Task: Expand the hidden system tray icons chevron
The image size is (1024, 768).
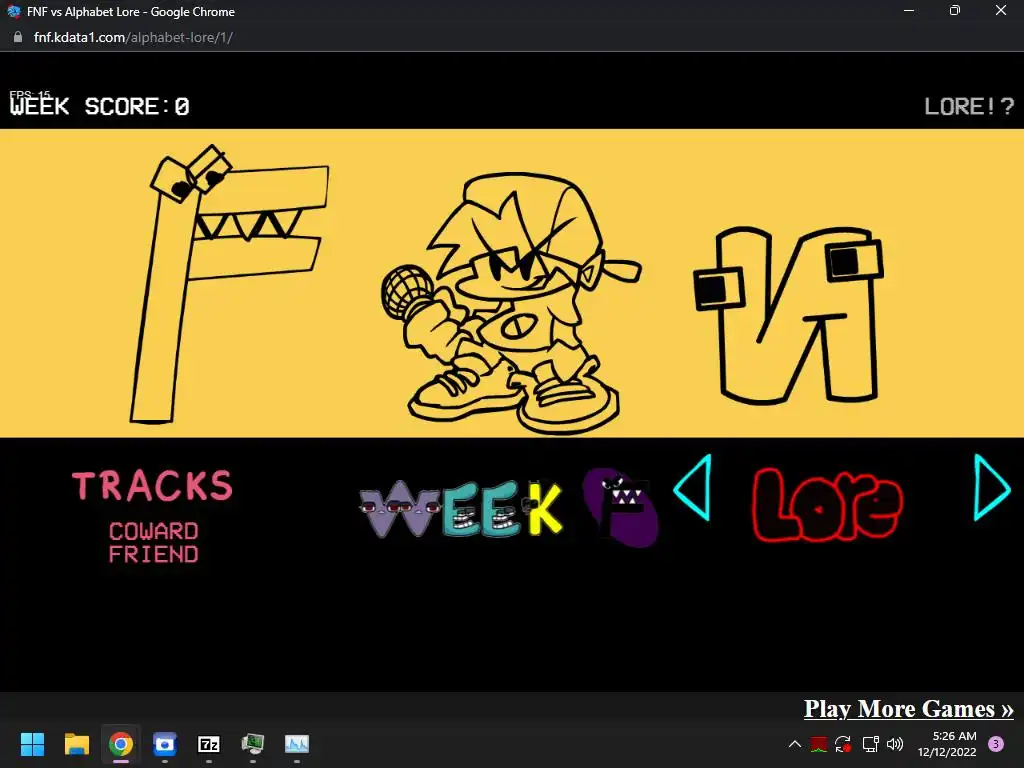Action: click(795, 744)
